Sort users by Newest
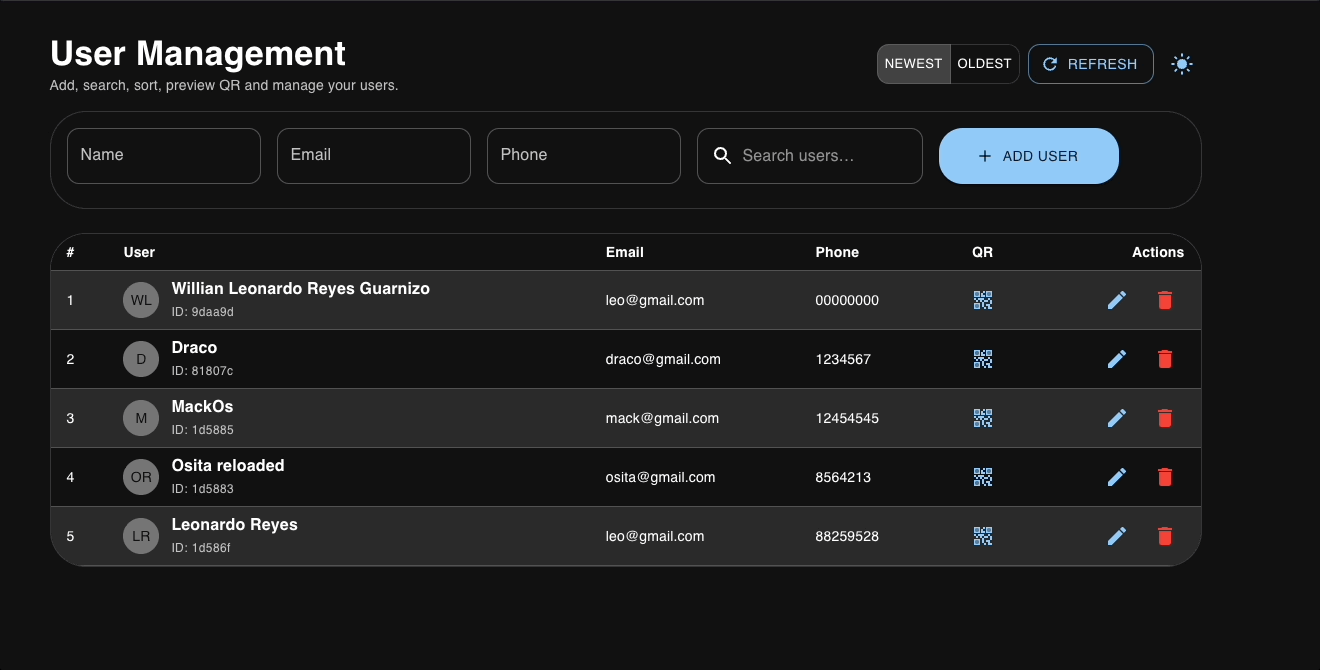The image size is (1320, 670). (x=913, y=64)
